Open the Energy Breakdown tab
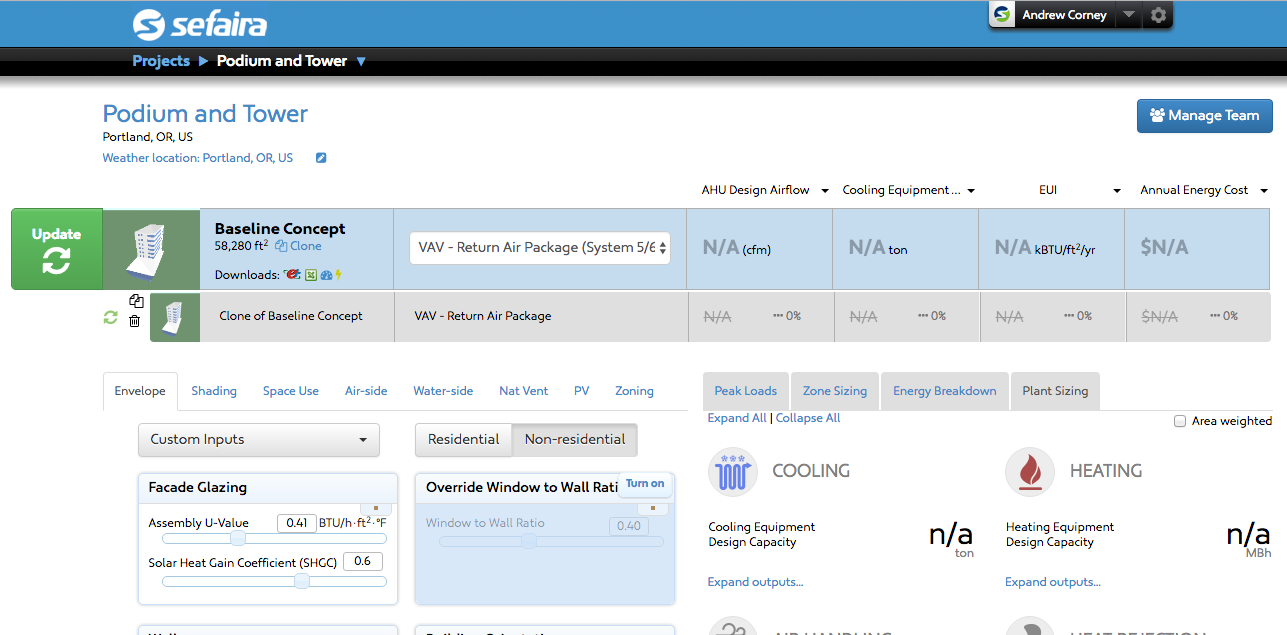The height and width of the screenshot is (635, 1287). click(x=945, y=391)
